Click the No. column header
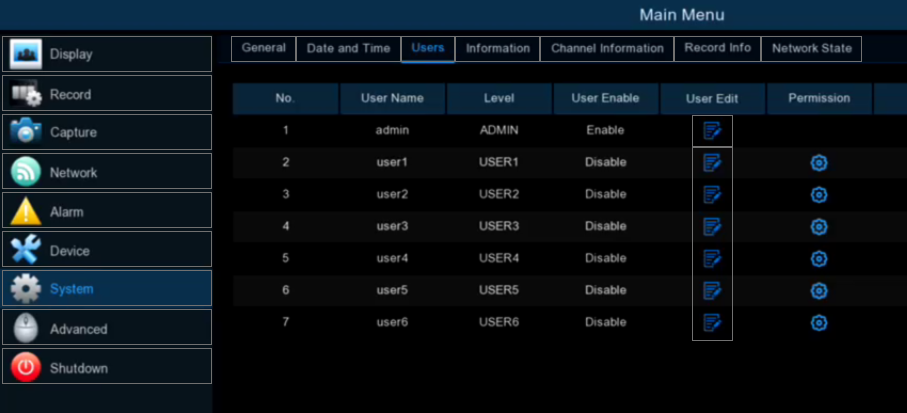The image size is (907, 413). pyautogui.click(x=285, y=98)
